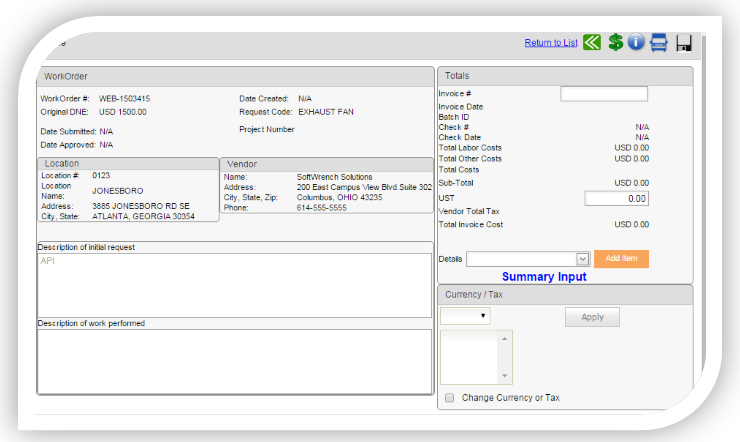Click the green dollar sign icon

(x=616, y=43)
